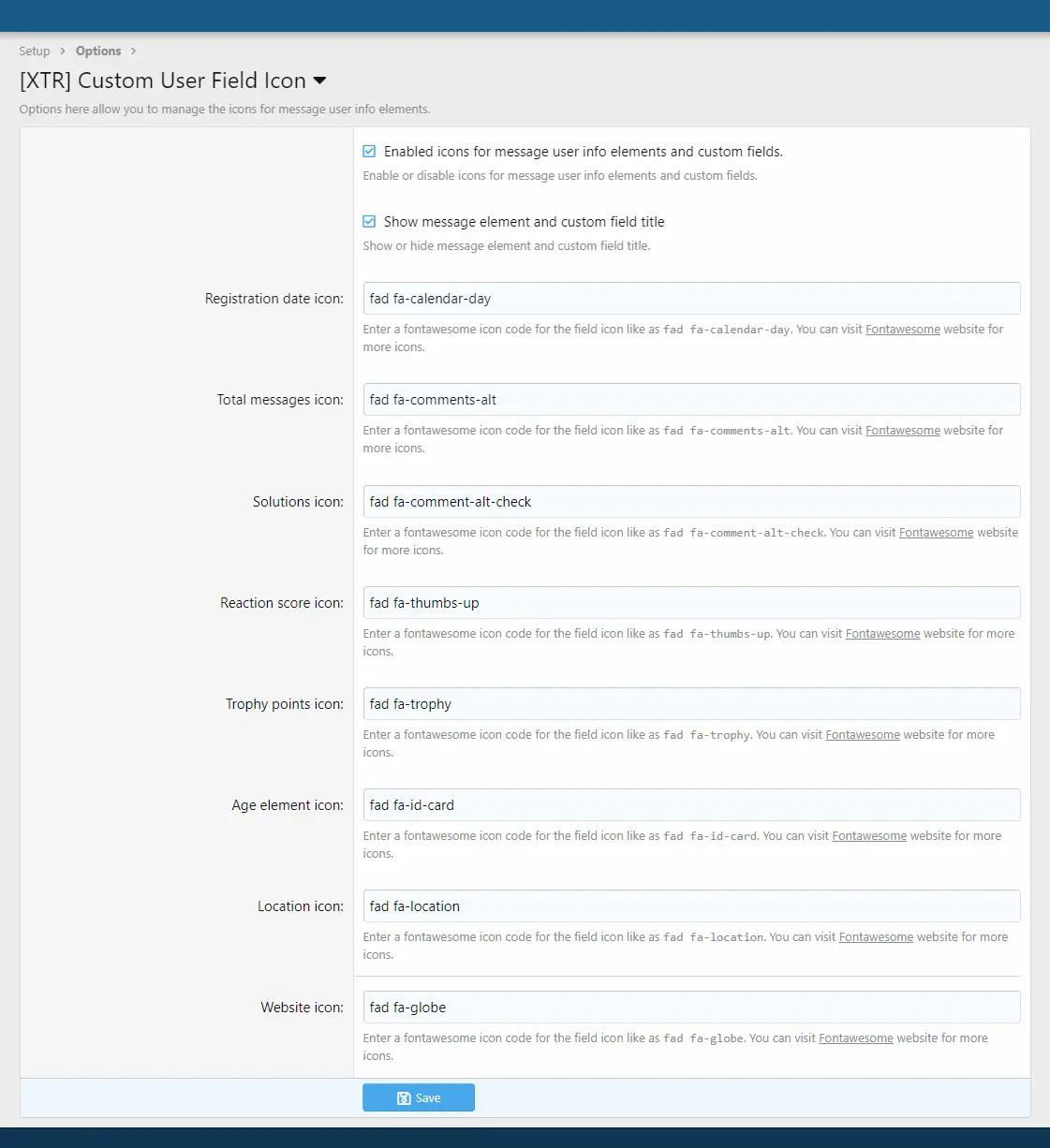Click the chevron after Options breadcrumb

[133, 52]
